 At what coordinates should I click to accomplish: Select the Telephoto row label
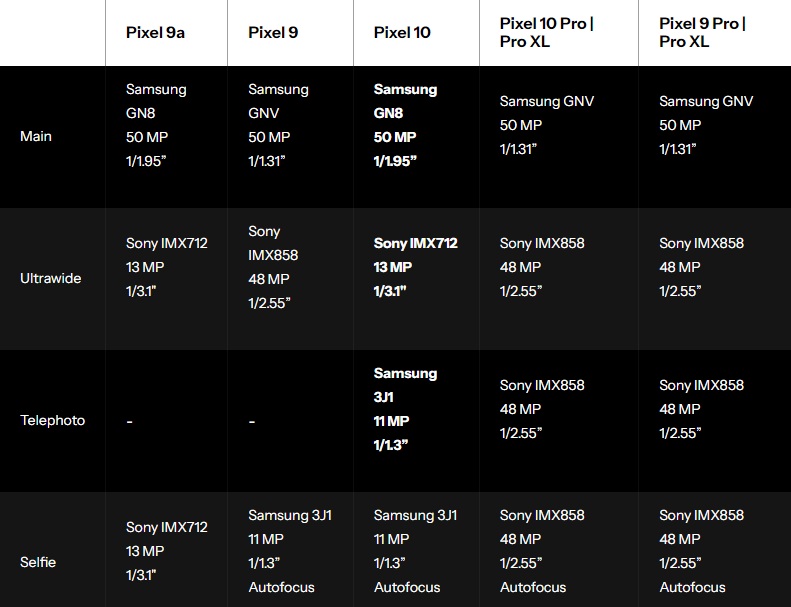click(53, 420)
